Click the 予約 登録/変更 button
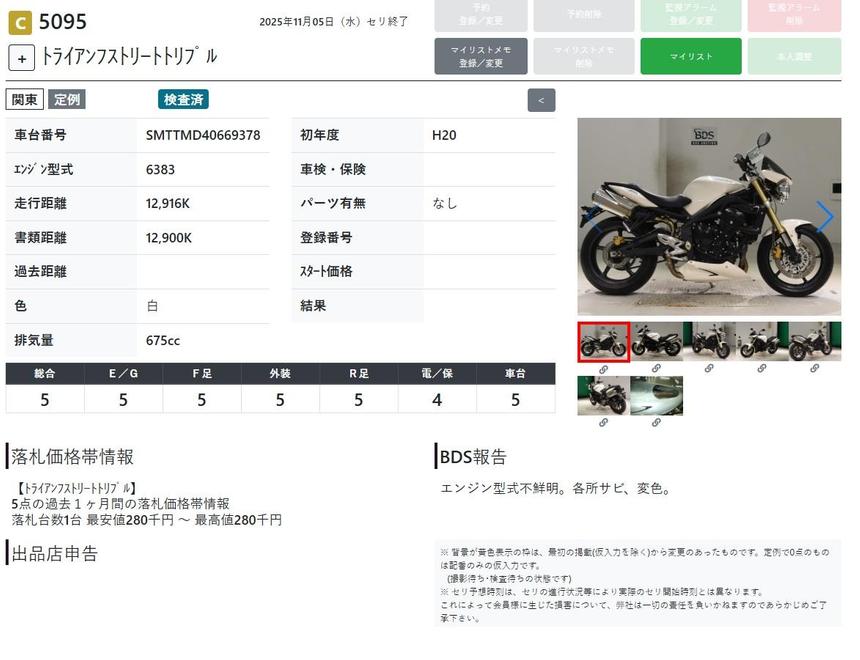The width and height of the screenshot is (860, 660). coord(481,14)
